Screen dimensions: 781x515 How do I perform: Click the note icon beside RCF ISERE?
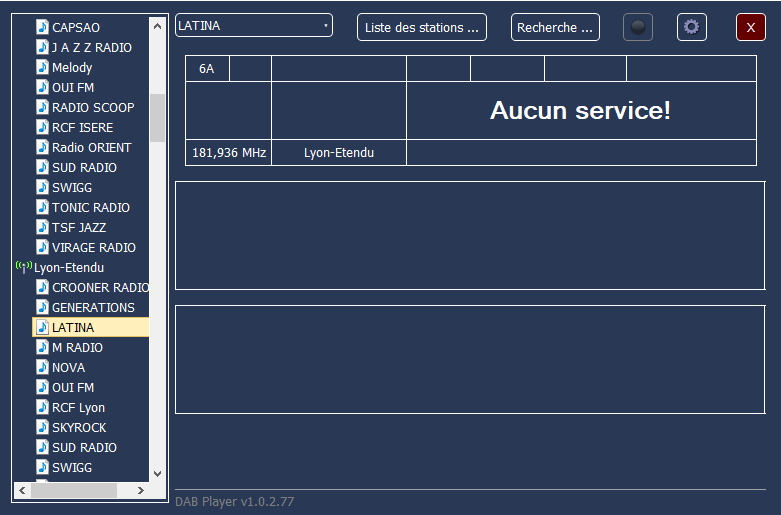(42, 127)
